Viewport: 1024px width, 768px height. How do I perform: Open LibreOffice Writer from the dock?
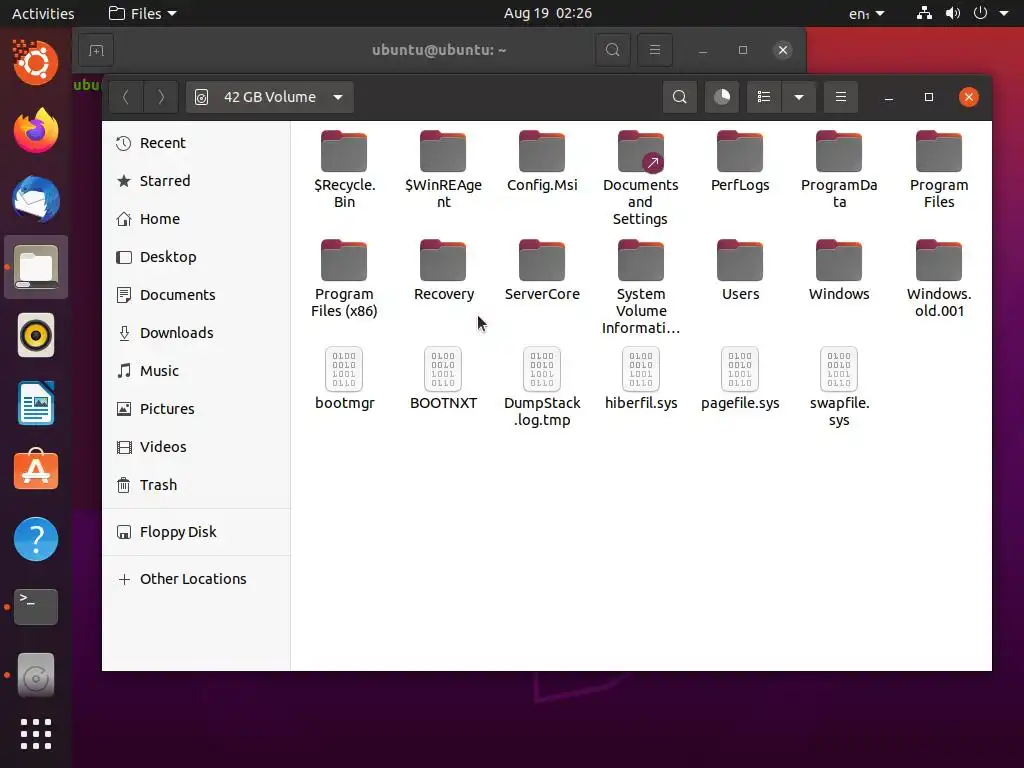point(36,403)
